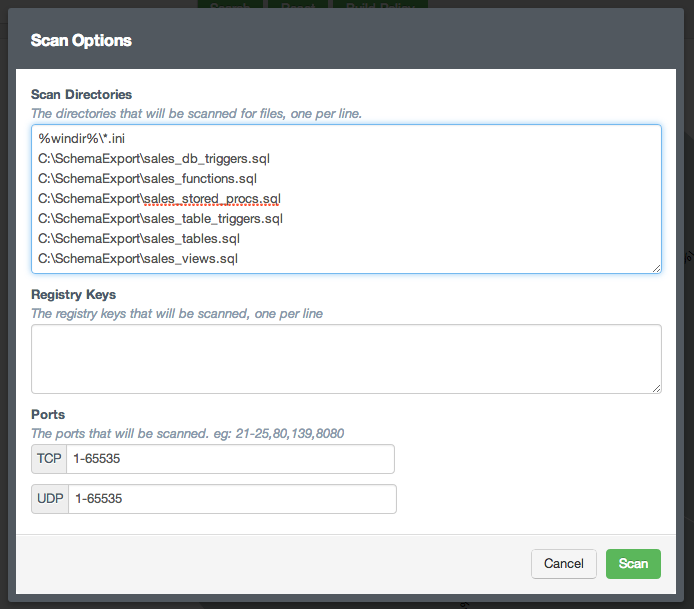Click the TCP label addon

coord(49,459)
